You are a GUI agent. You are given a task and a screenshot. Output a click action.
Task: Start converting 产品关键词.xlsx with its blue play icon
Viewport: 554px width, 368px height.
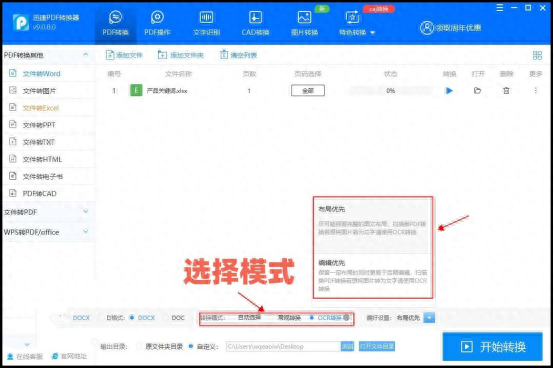click(449, 91)
